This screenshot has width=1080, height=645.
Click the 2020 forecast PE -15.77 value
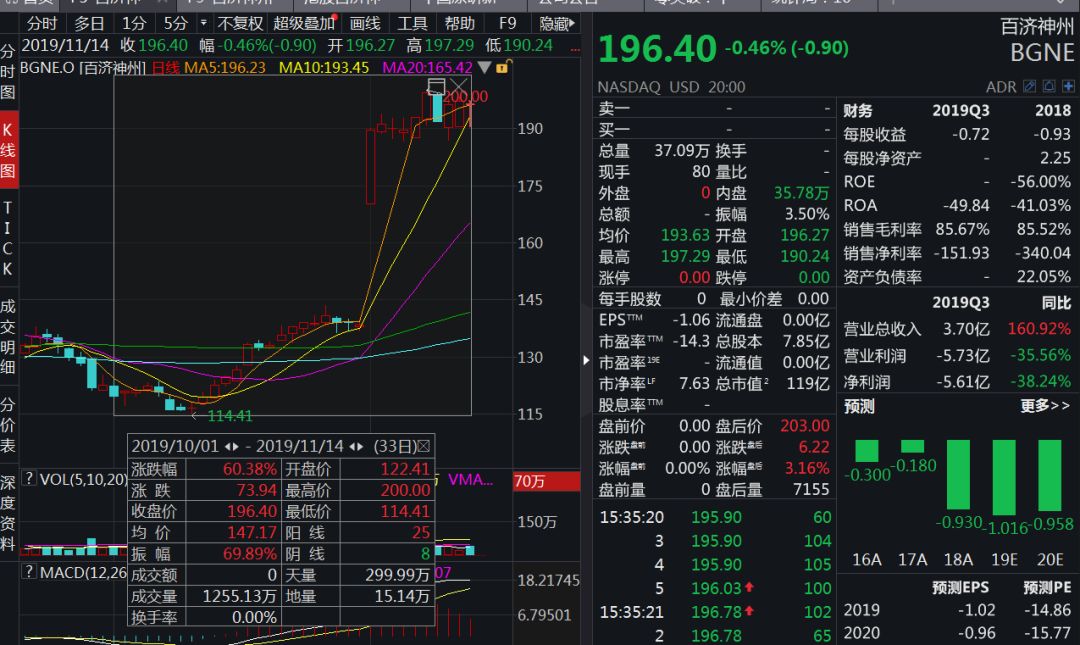click(x=1047, y=633)
